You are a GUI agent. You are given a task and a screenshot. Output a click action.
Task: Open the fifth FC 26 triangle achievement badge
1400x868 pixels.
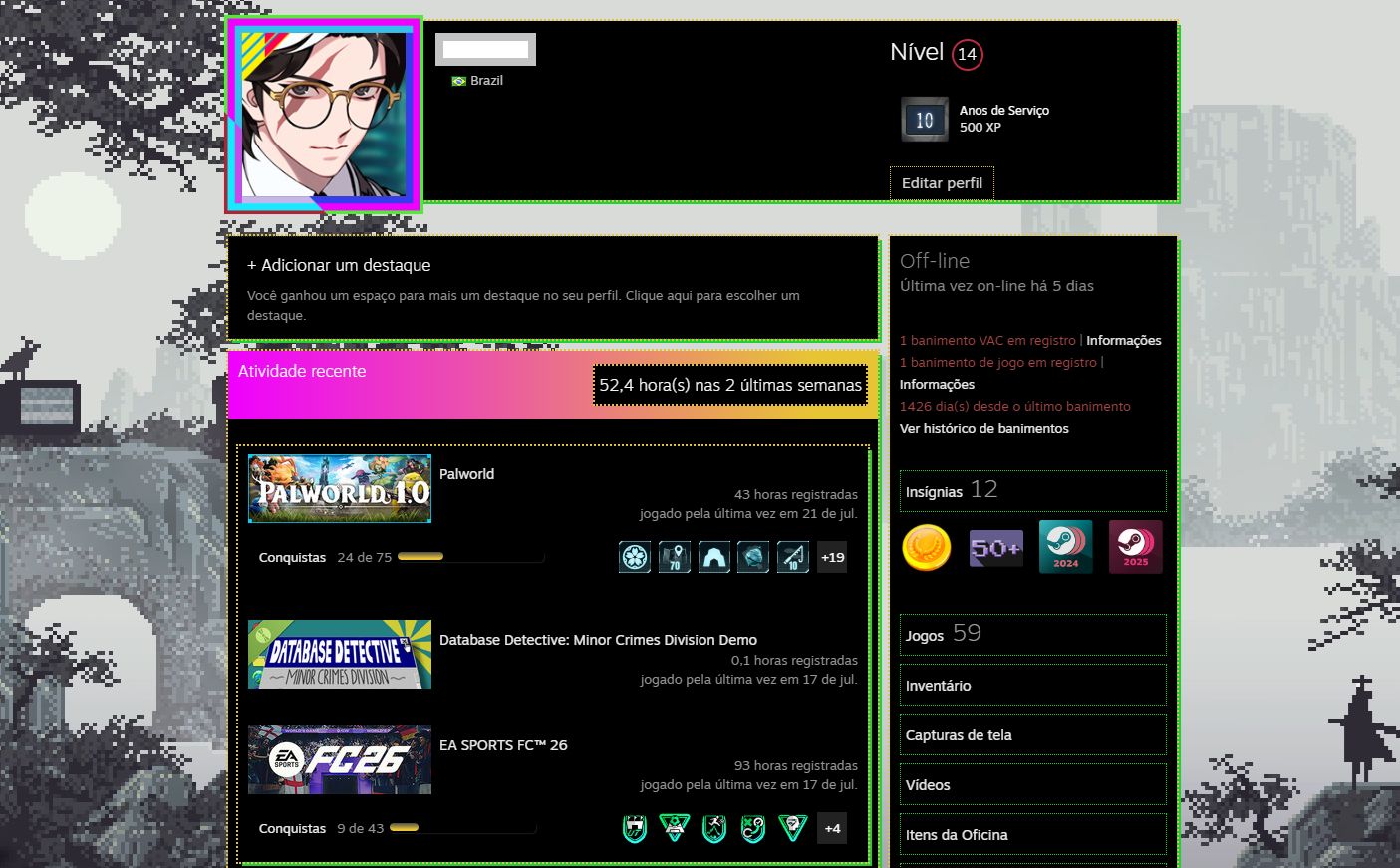click(x=793, y=828)
